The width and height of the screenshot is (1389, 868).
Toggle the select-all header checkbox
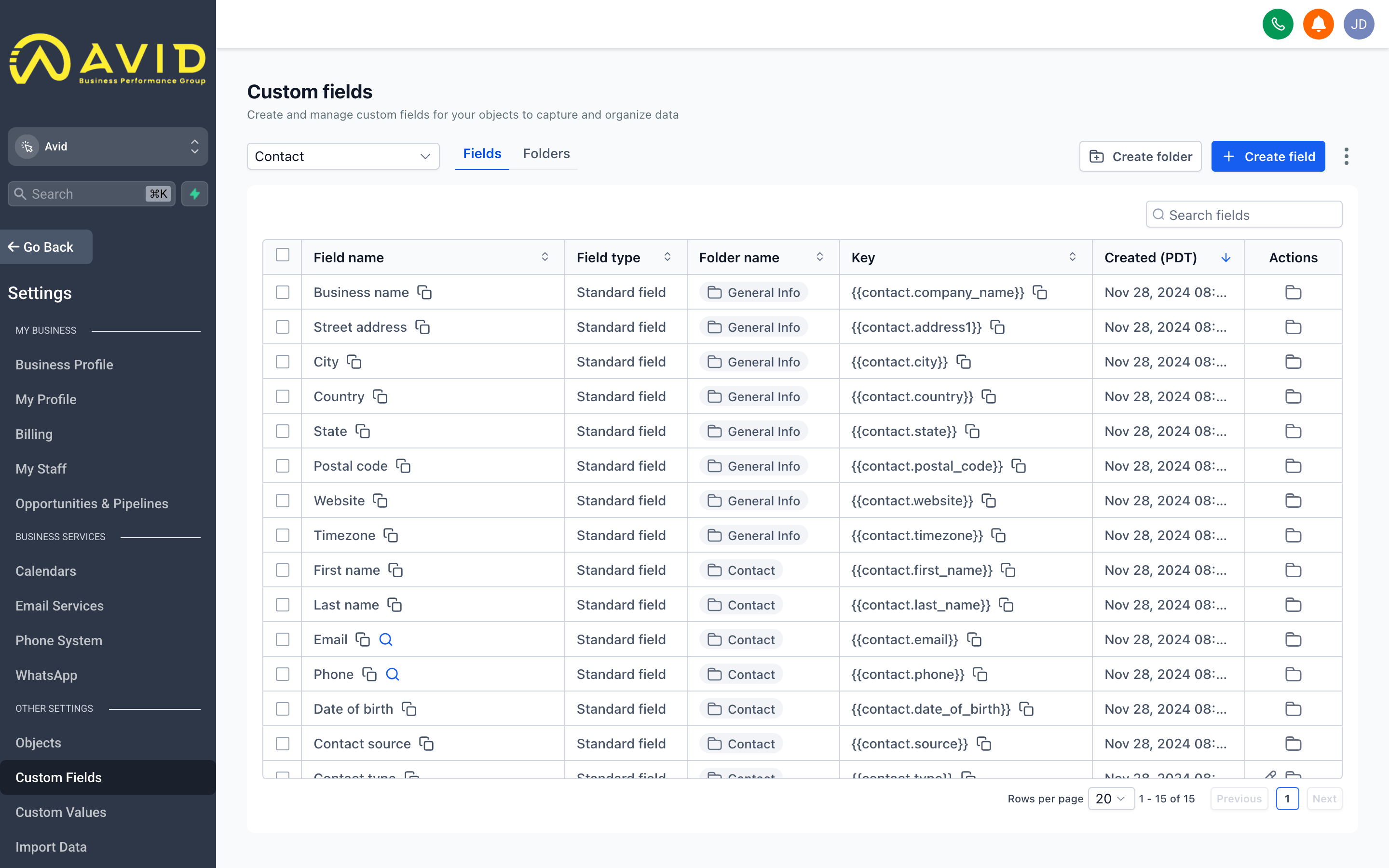pos(283,255)
